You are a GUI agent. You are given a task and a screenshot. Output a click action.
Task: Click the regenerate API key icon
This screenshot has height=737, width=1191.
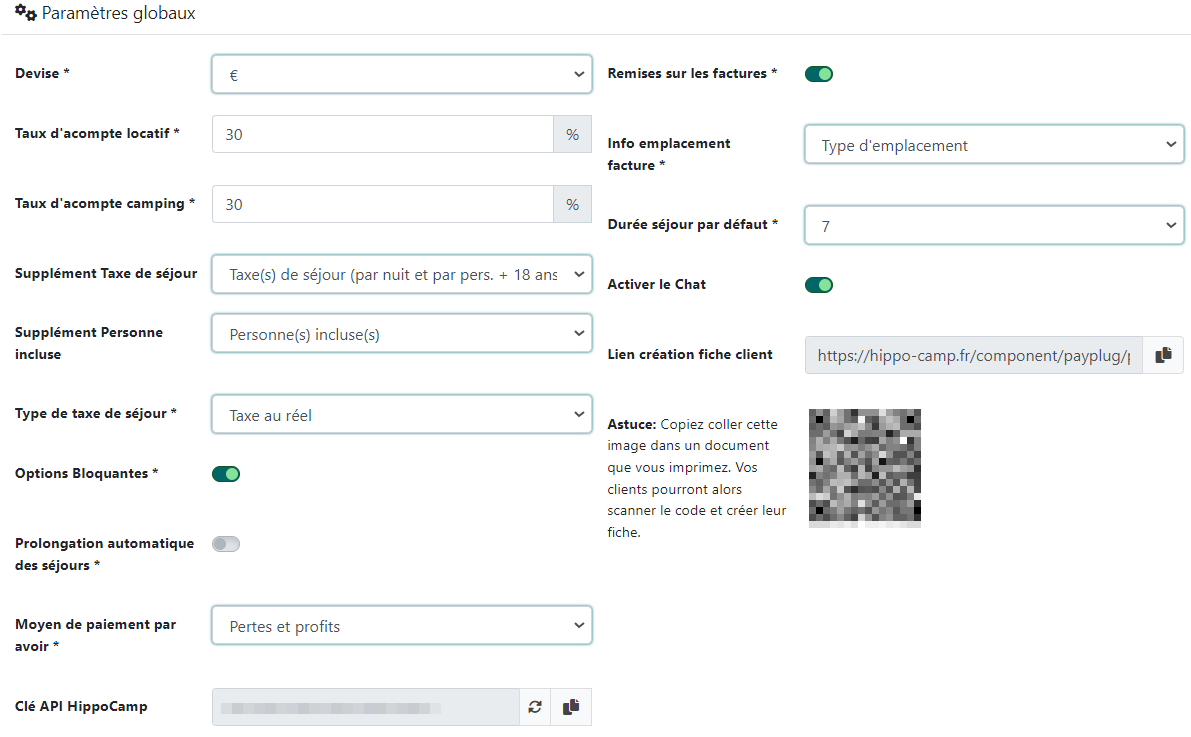535,707
